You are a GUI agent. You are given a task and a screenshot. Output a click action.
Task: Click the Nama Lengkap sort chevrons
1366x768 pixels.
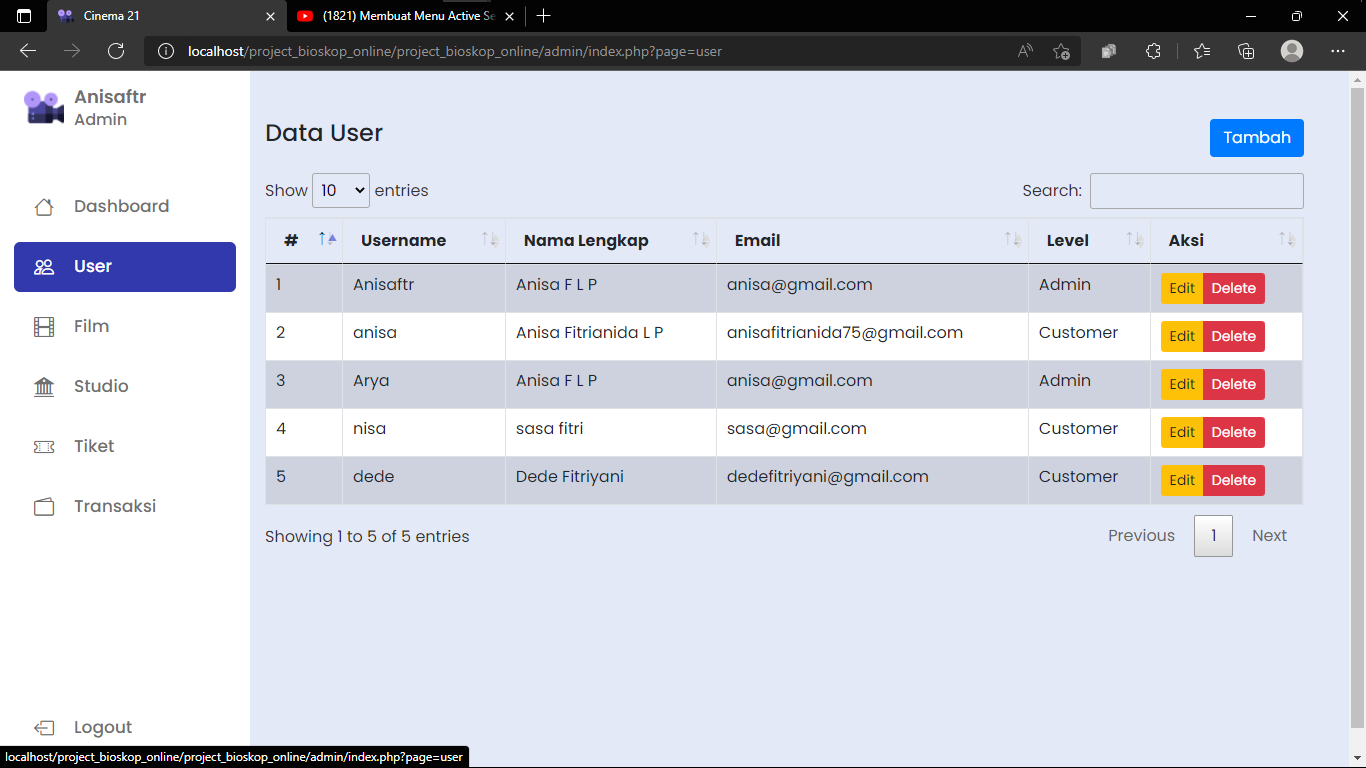(703, 240)
